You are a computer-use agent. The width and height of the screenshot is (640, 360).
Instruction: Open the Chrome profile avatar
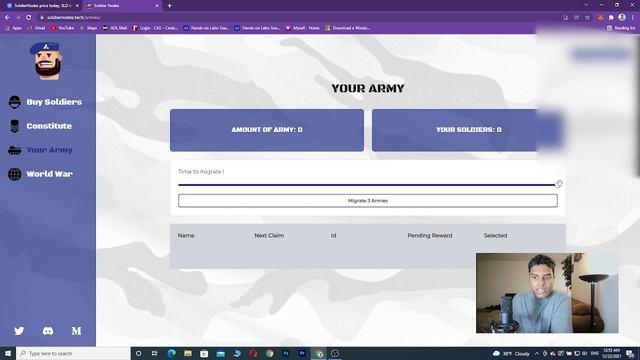click(x=622, y=17)
